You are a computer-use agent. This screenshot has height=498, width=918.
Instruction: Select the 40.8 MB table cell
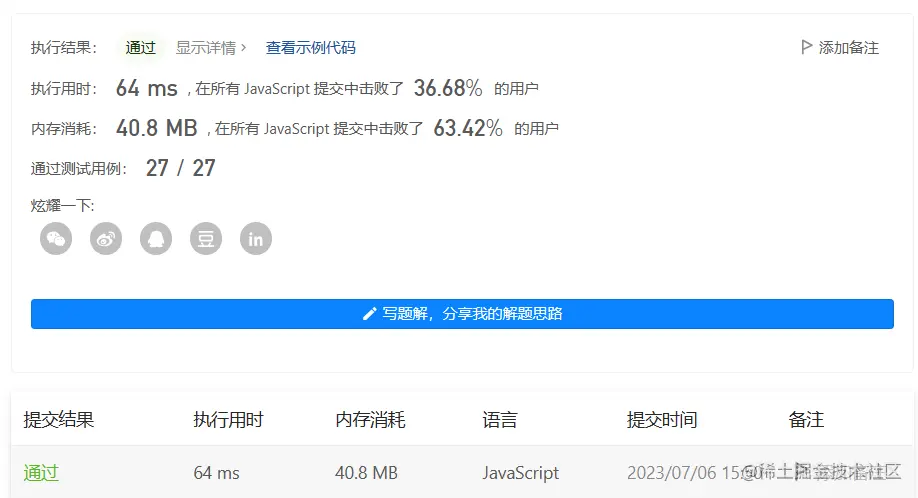pos(366,473)
